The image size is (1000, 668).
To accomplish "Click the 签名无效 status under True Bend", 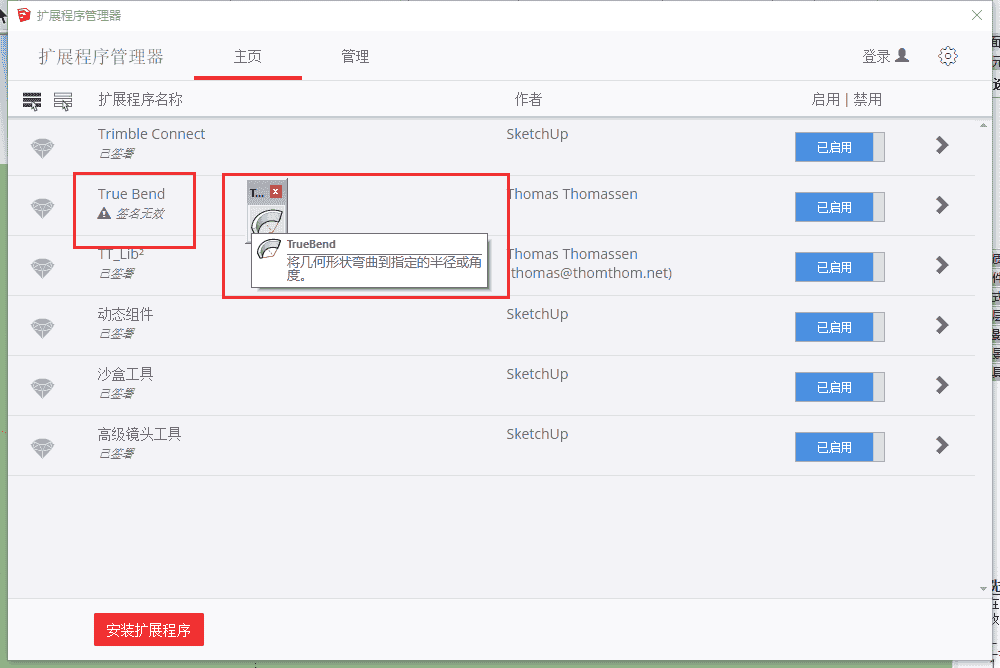I will coord(140,214).
